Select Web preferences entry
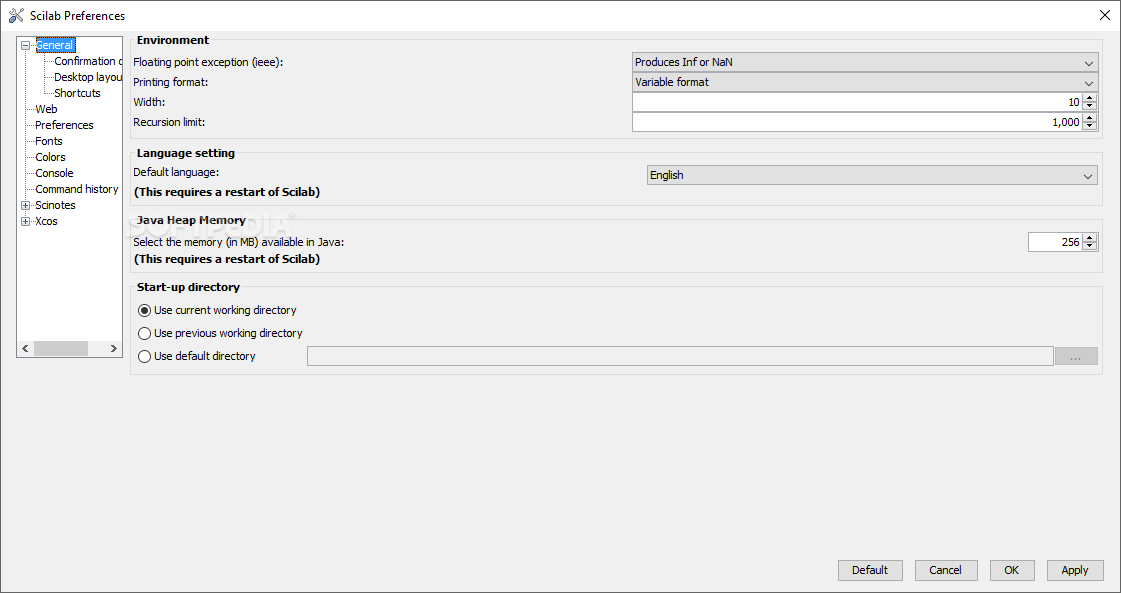This screenshot has height=593, width=1121. [x=46, y=109]
